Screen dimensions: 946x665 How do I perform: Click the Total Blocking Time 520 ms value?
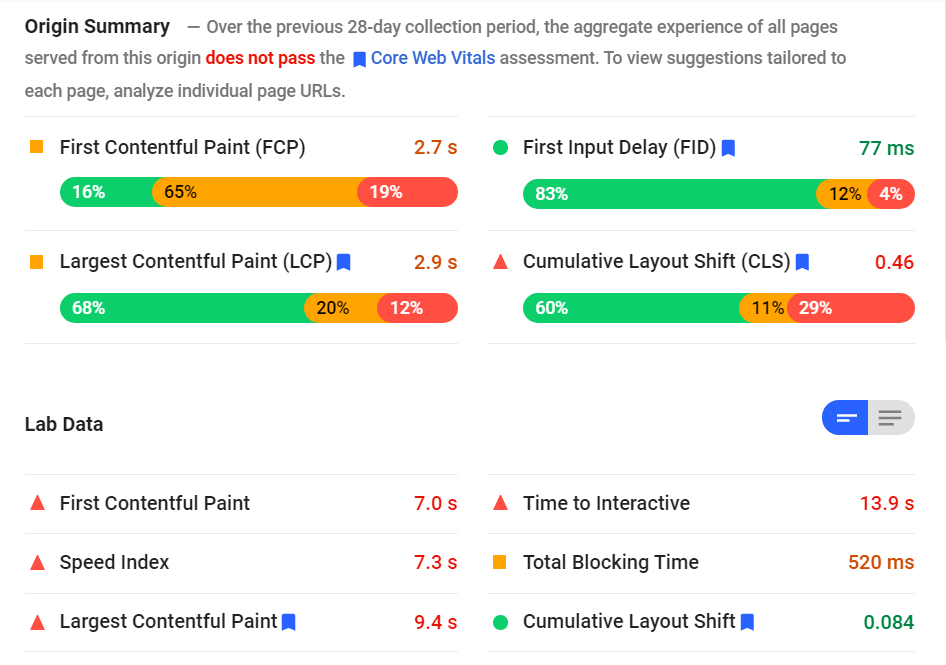click(x=881, y=562)
